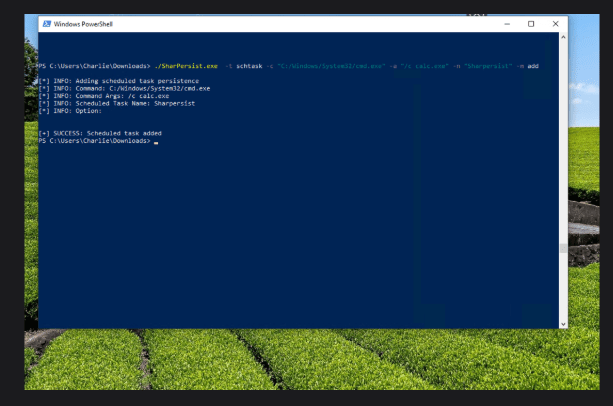Click the "Scheduled Task Name: Sharpersist" line

point(122,103)
